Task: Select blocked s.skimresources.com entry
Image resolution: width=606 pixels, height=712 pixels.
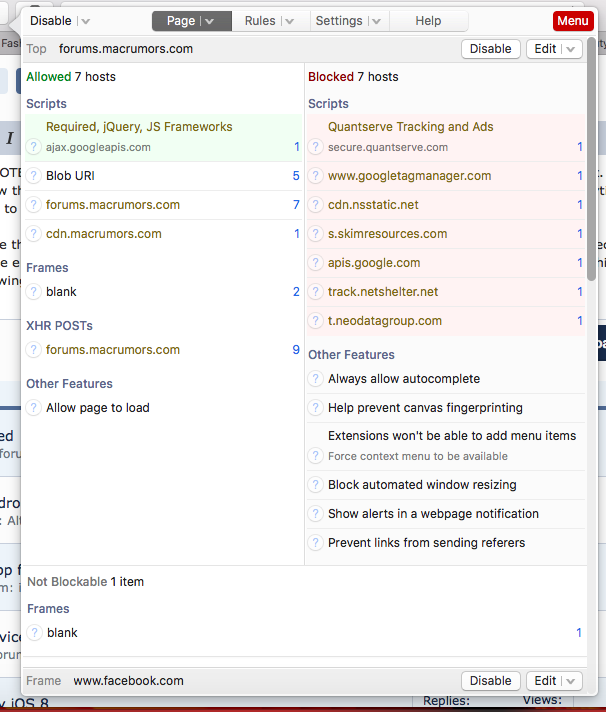Action: click(x=446, y=234)
